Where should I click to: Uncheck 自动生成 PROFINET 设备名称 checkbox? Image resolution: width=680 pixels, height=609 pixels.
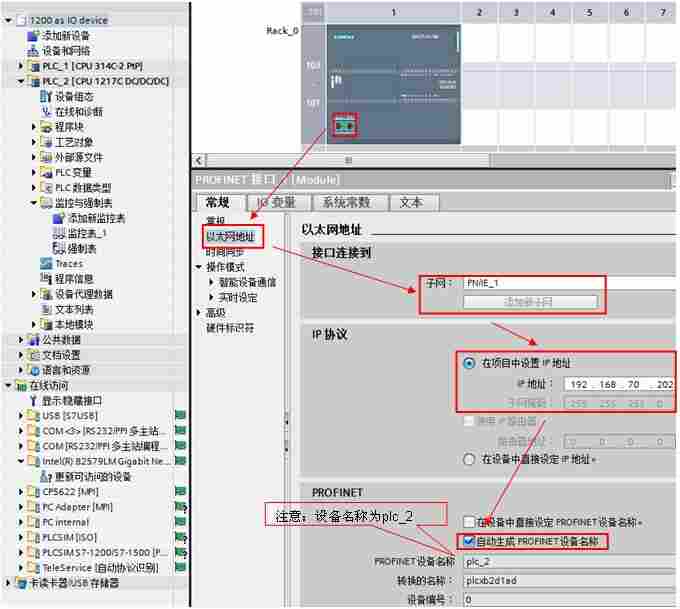click(469, 541)
